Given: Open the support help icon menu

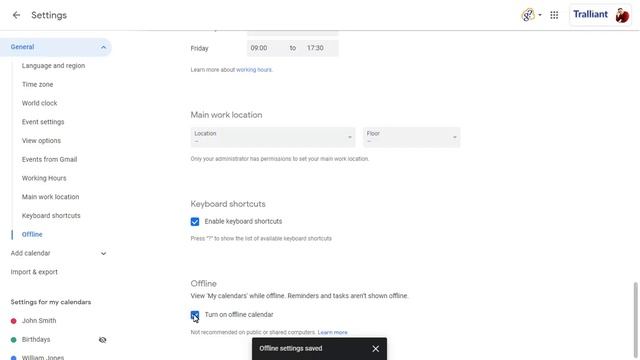Looking at the screenshot, I should 528,15.
